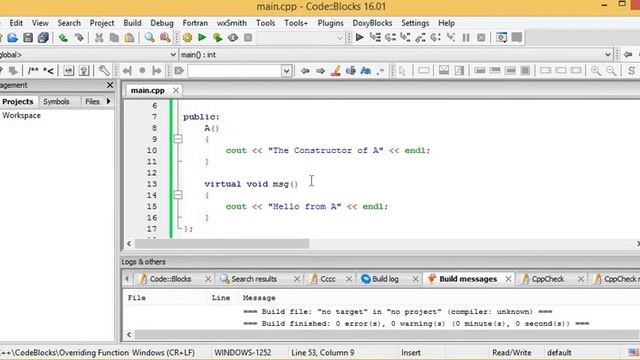
Task: Click the Rebuild icon
Action: 233,38
